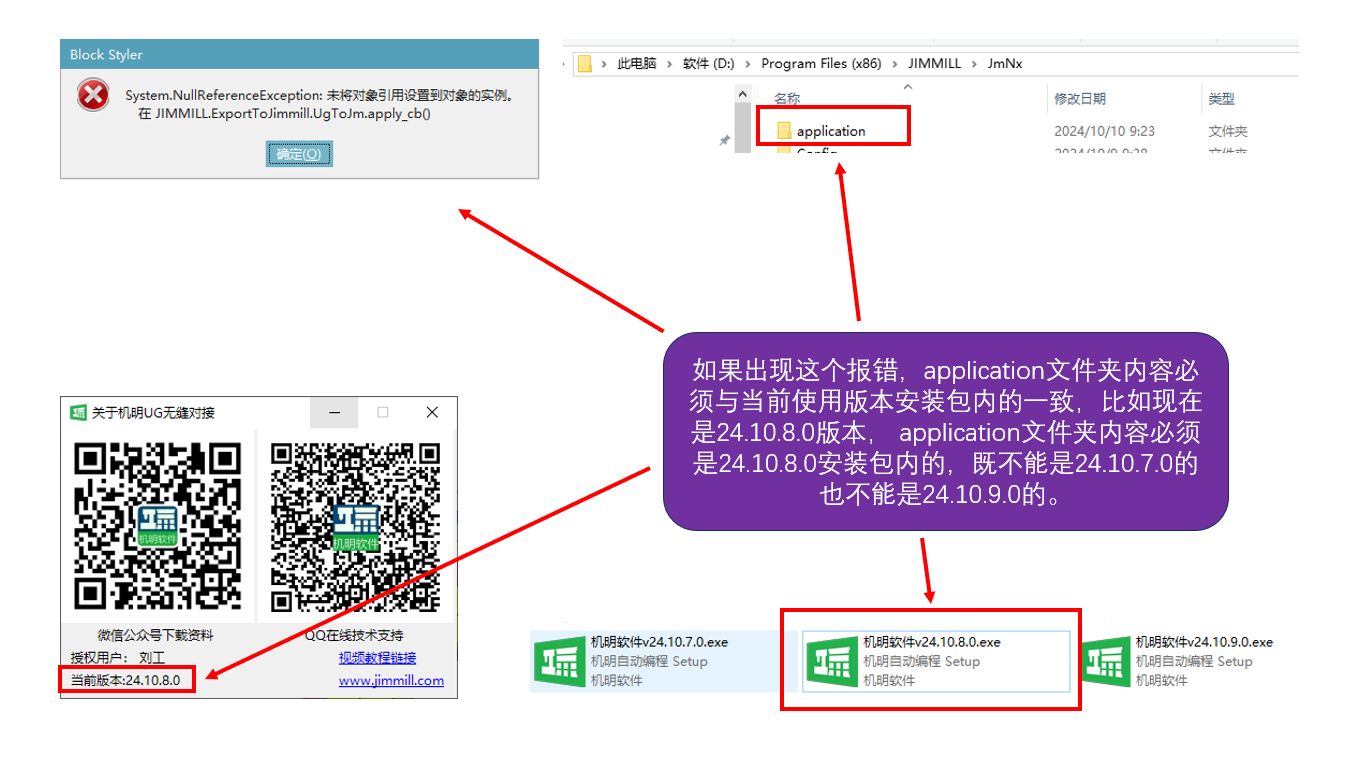1364x763 pixels.
Task: Open the application folder in file explorer
Action: 832,131
